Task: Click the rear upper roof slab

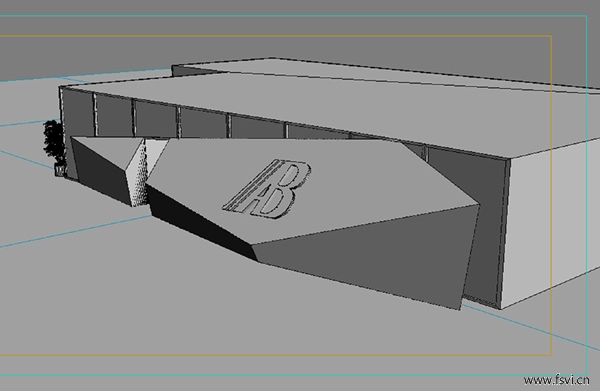Action: pyautogui.click(x=383, y=73)
